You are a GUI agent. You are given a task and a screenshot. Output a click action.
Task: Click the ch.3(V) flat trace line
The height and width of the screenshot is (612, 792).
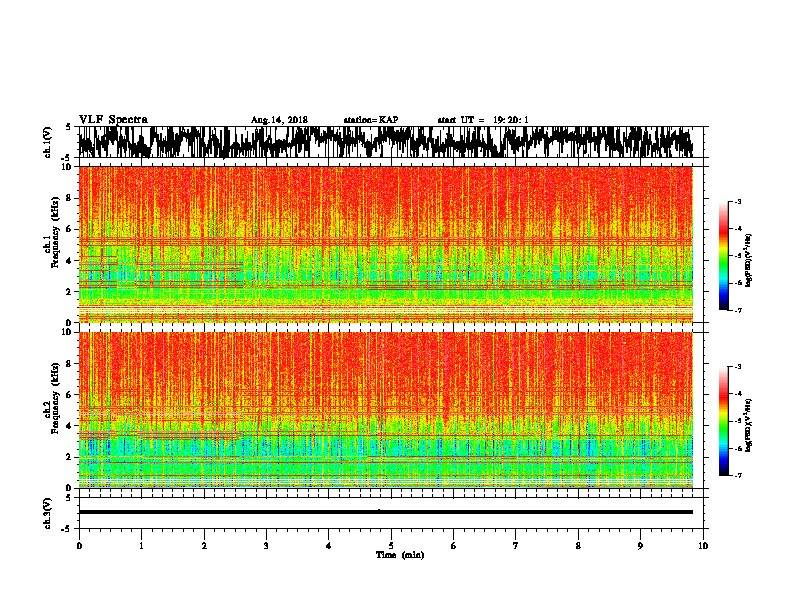(x=385, y=512)
